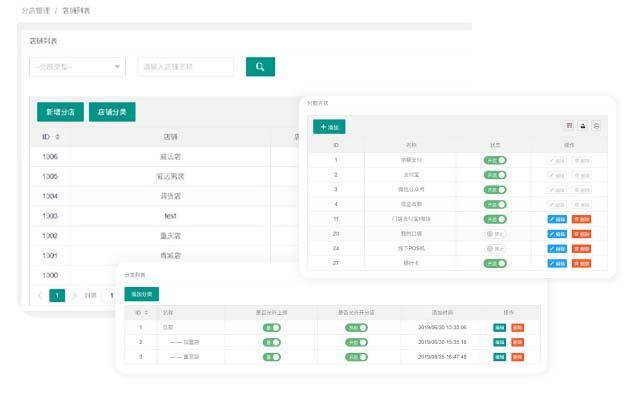Viewport: 640px width, 409px height.
Task: Click the store name search input field
Action: click(x=186, y=67)
